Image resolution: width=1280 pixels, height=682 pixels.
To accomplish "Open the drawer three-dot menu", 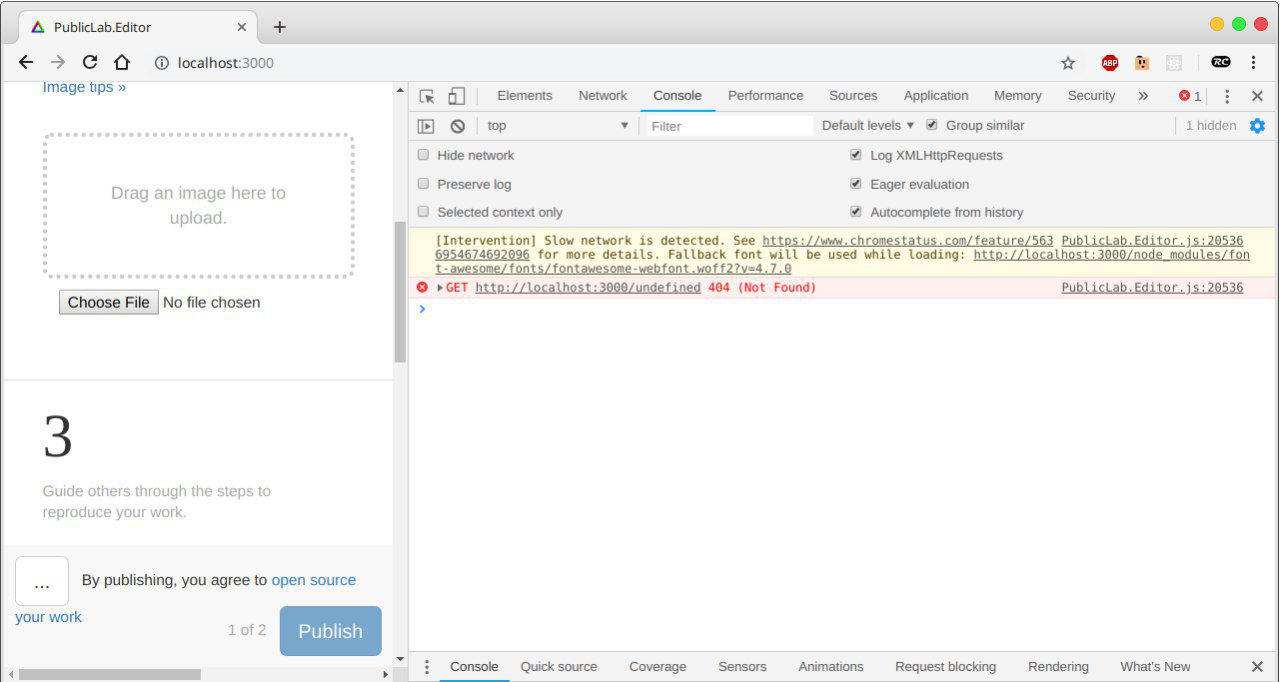I will tap(427, 667).
